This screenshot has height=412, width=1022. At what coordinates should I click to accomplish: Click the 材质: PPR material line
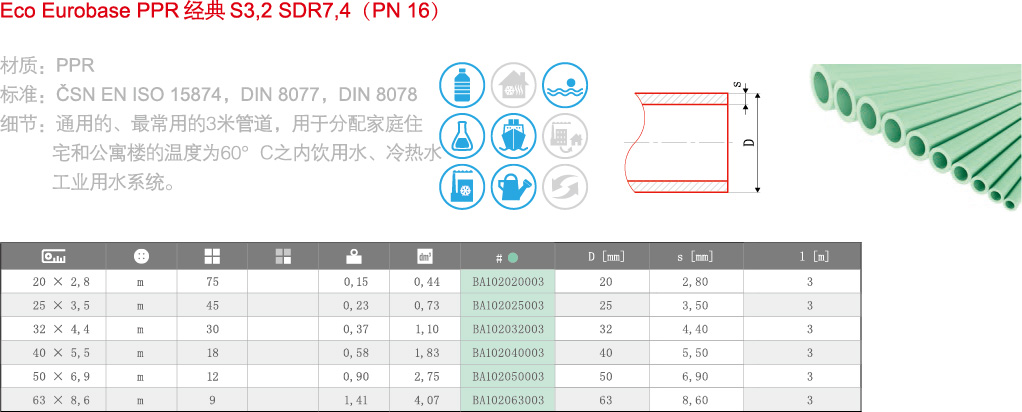(x=48, y=66)
